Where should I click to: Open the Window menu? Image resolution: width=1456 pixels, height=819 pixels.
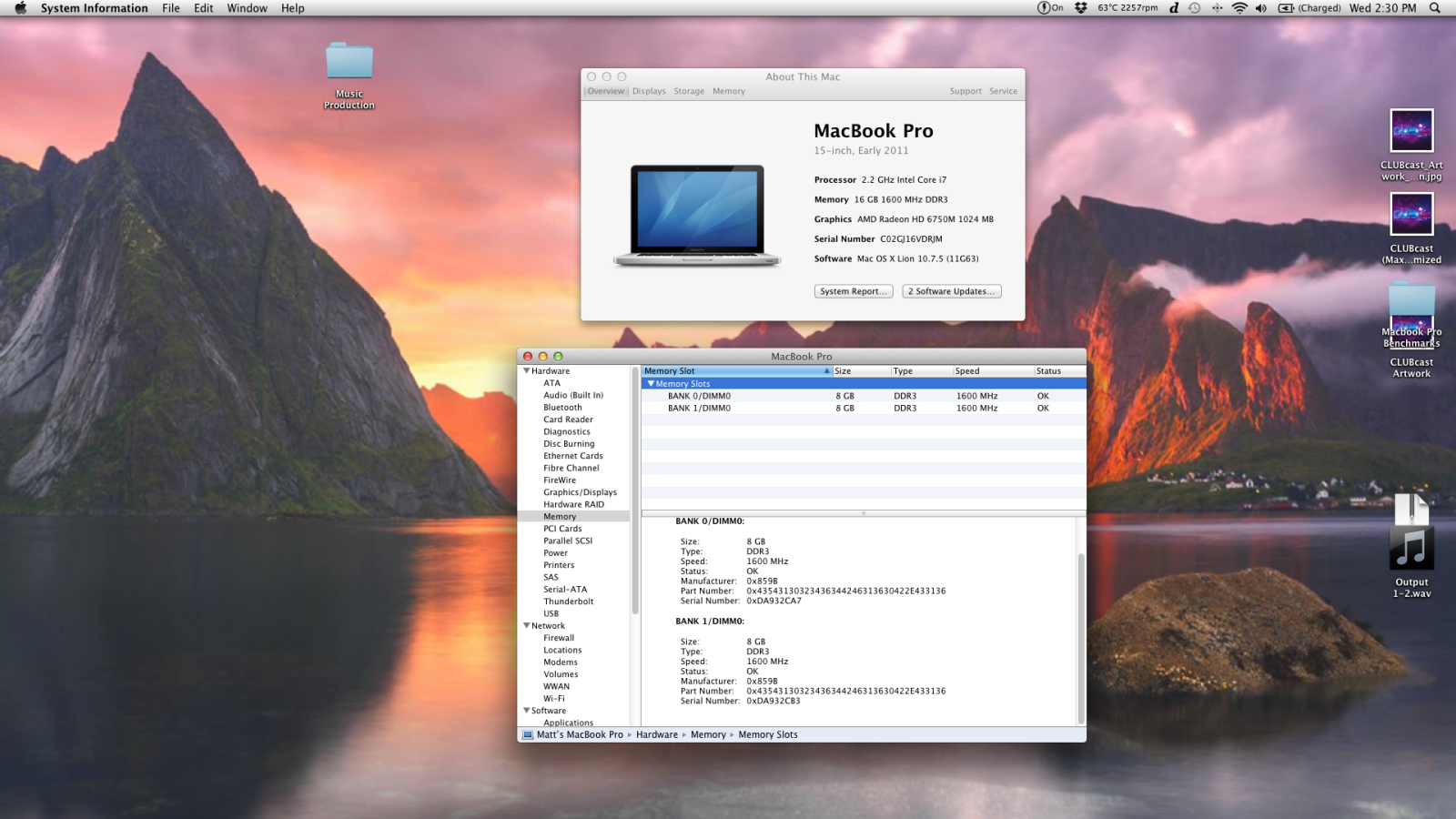tap(247, 8)
